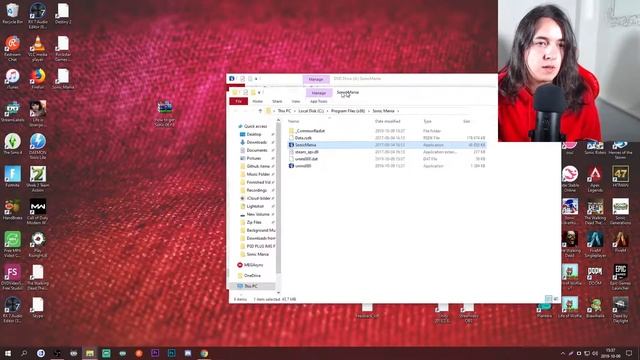The width and height of the screenshot is (640, 360).
Task: Open MEGAsync in the navigation pane
Action: point(253,265)
